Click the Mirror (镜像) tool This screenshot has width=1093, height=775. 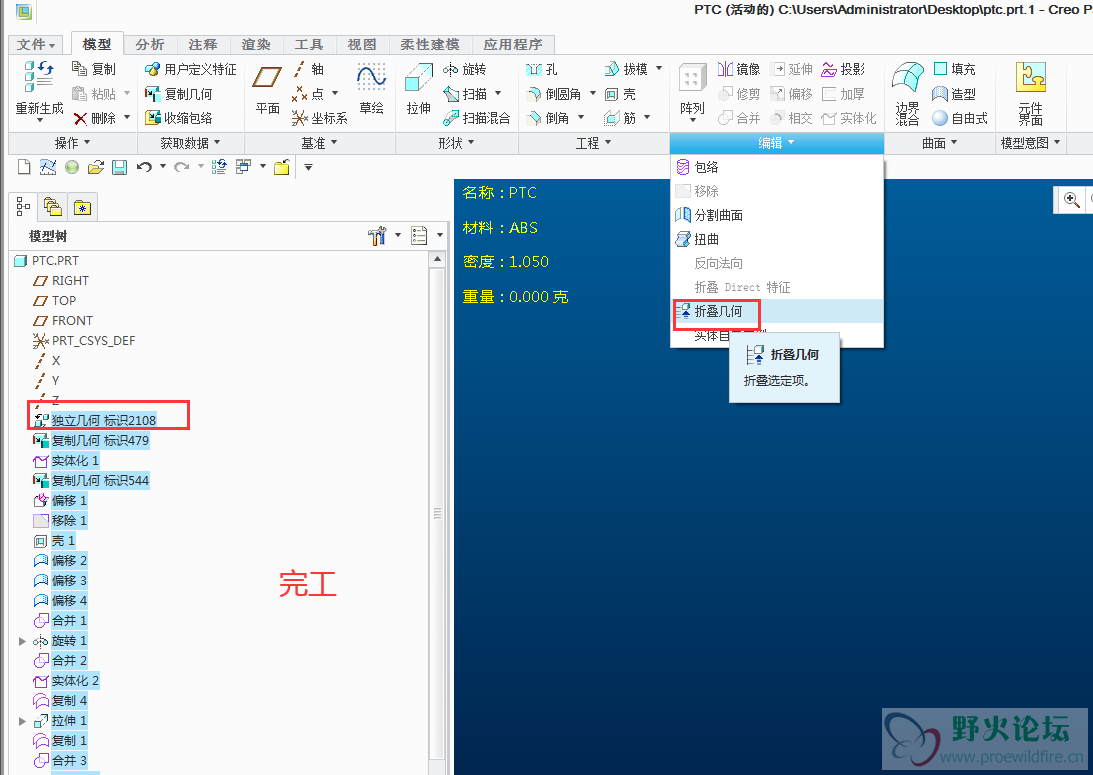(739, 69)
